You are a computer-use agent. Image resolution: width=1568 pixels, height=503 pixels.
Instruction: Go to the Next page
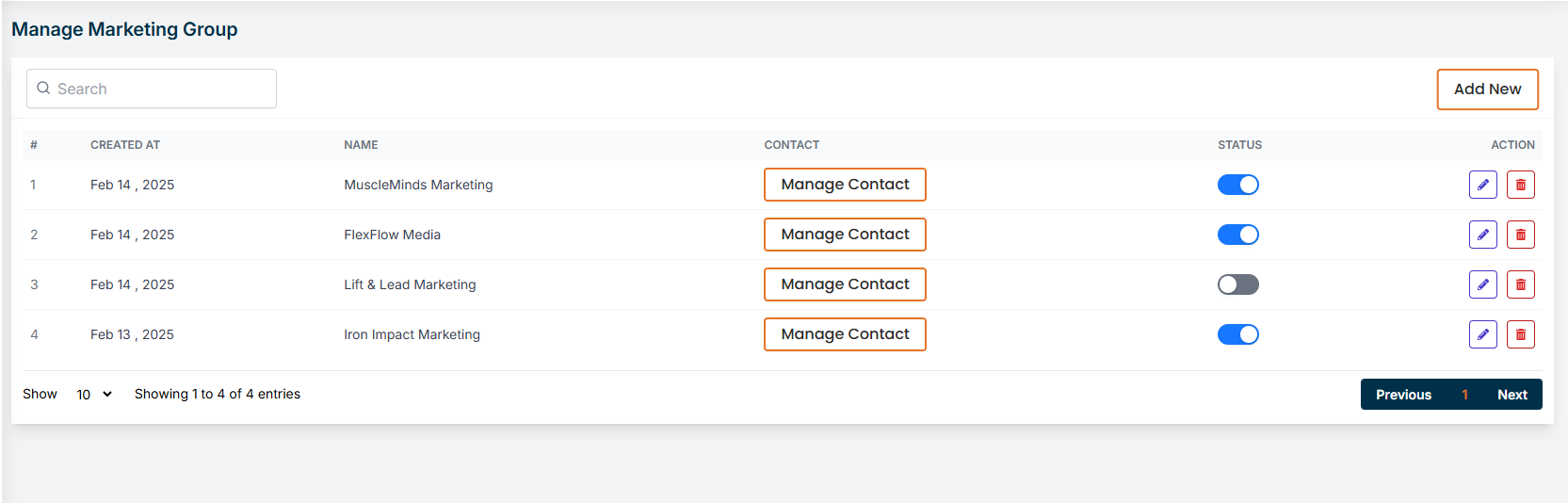pyautogui.click(x=1511, y=395)
